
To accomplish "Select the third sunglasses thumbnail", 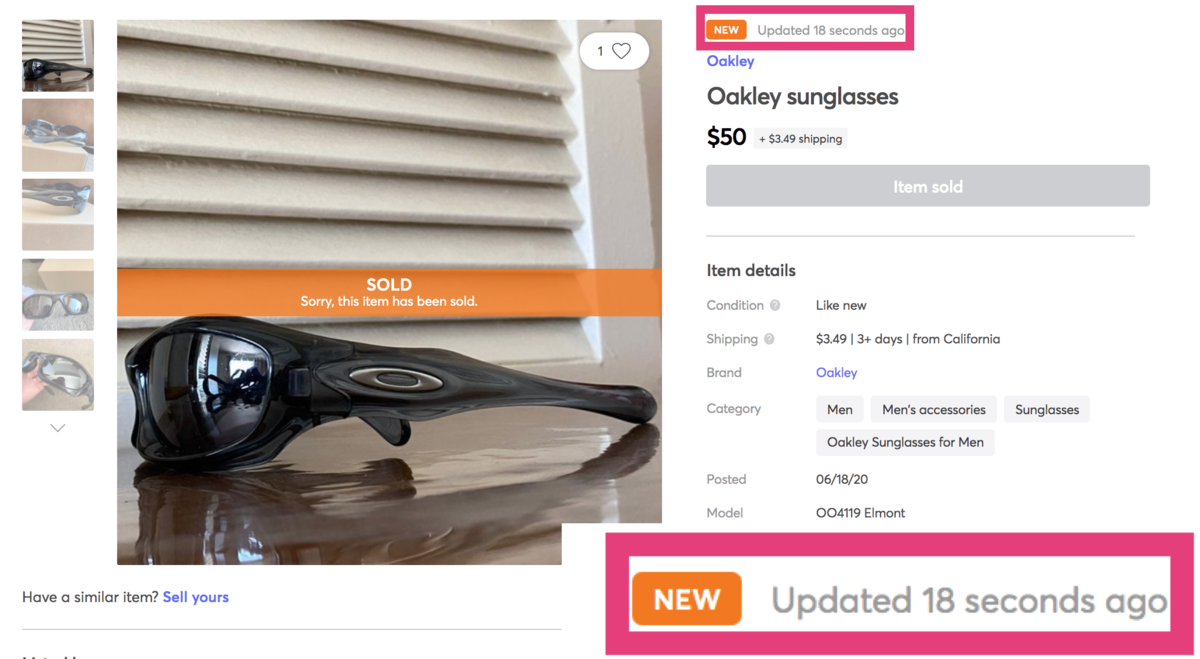I will (x=58, y=214).
